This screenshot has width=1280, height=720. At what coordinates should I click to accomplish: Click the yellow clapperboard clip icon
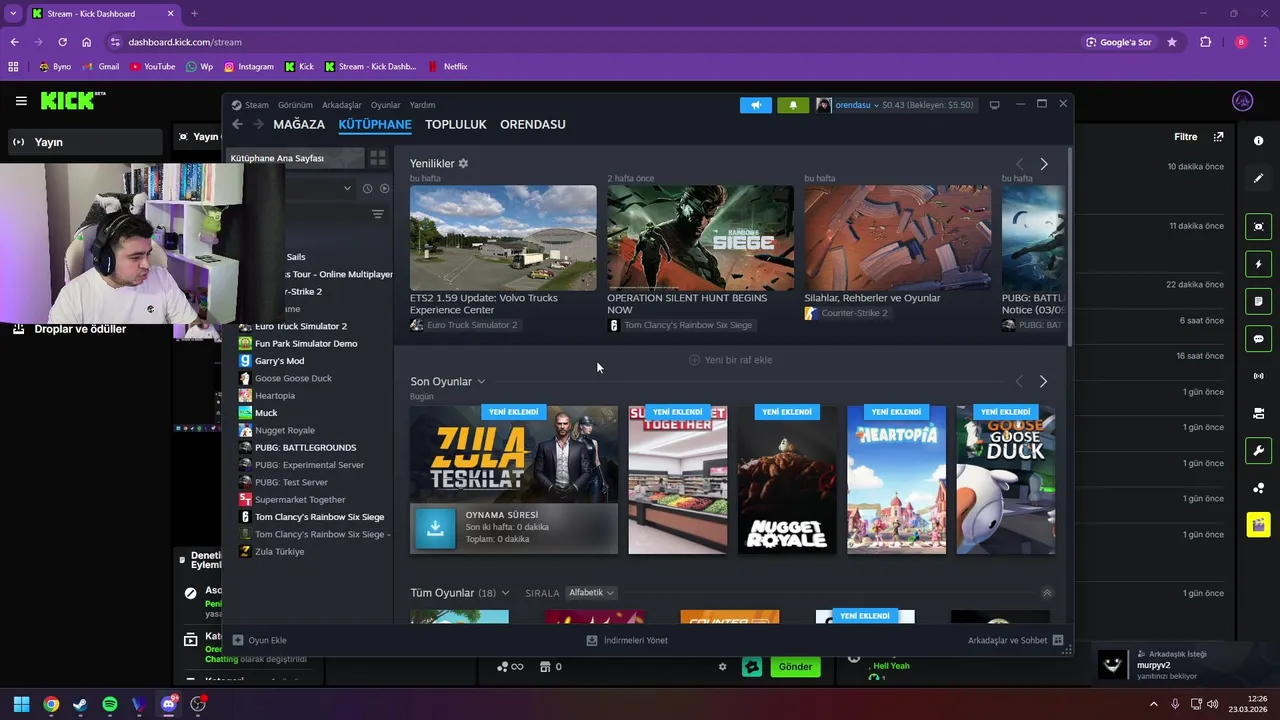[x=1258, y=525]
